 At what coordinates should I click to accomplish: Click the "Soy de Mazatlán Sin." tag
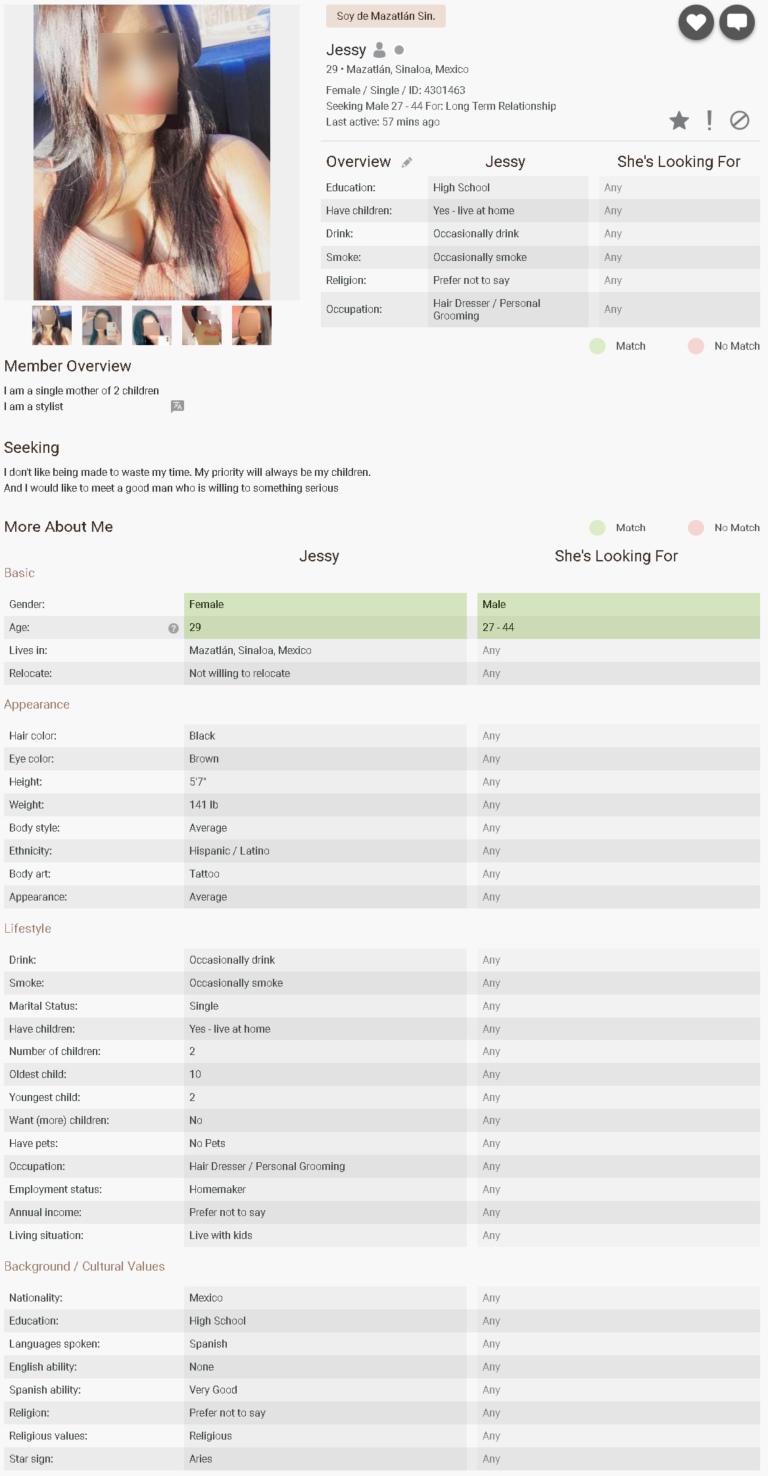click(386, 16)
